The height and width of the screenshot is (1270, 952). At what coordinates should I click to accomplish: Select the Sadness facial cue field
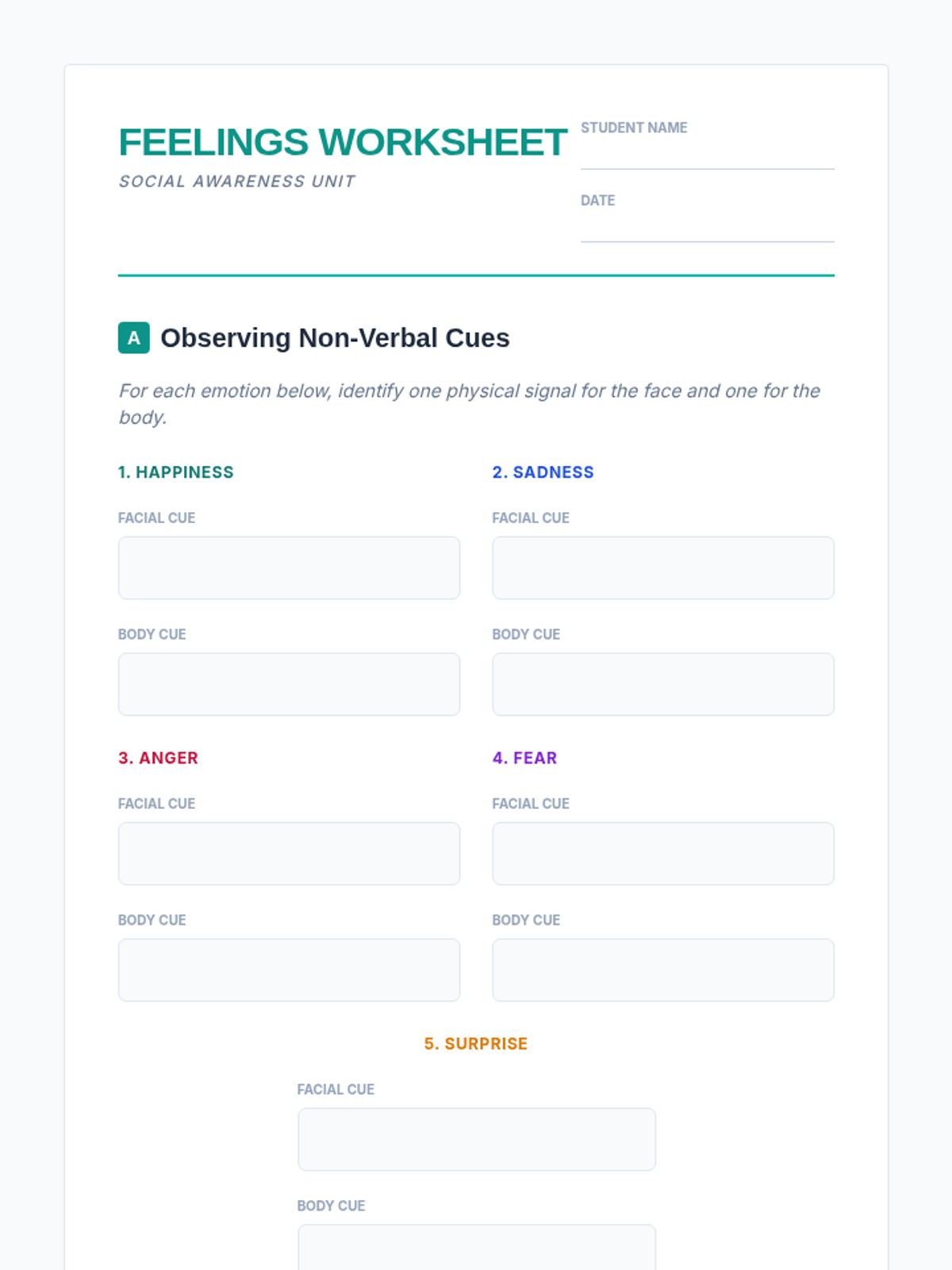pyautogui.click(x=663, y=568)
